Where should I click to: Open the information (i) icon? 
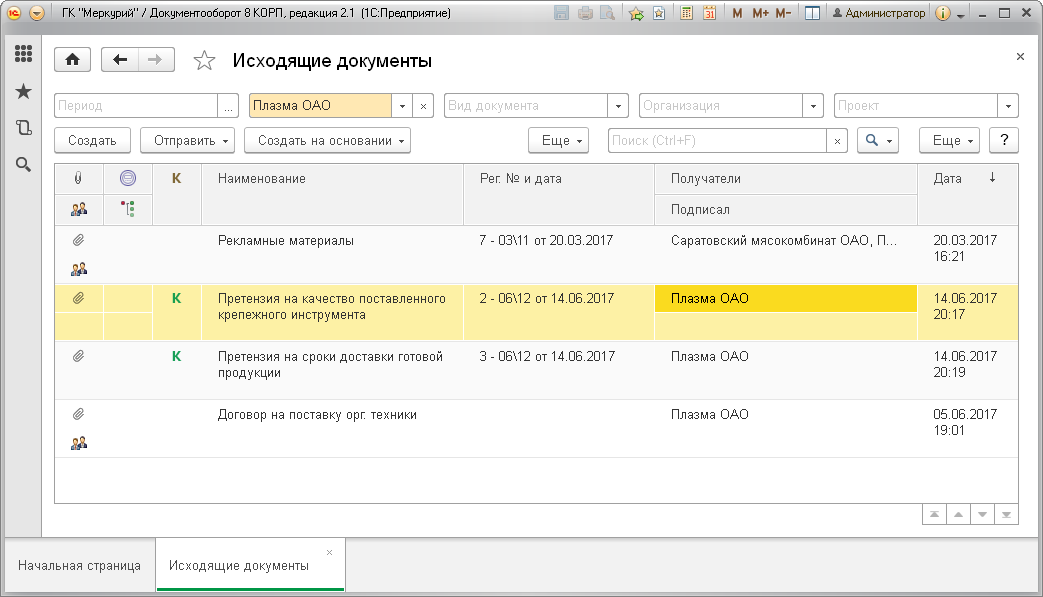943,13
